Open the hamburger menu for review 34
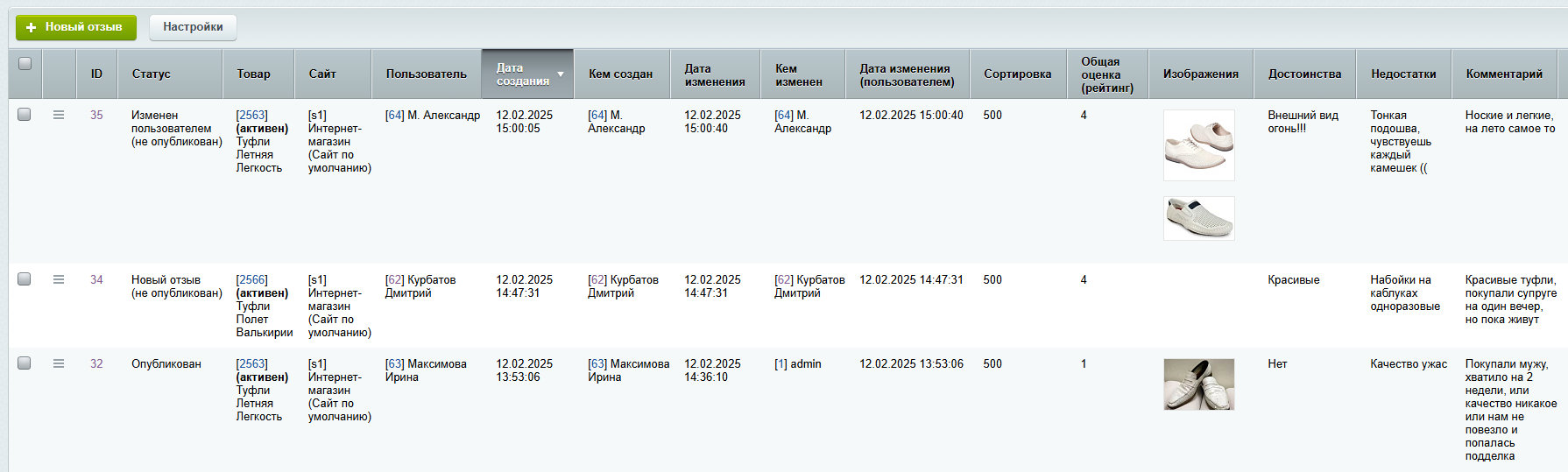Screen dimensions: 1568x472 (59, 279)
